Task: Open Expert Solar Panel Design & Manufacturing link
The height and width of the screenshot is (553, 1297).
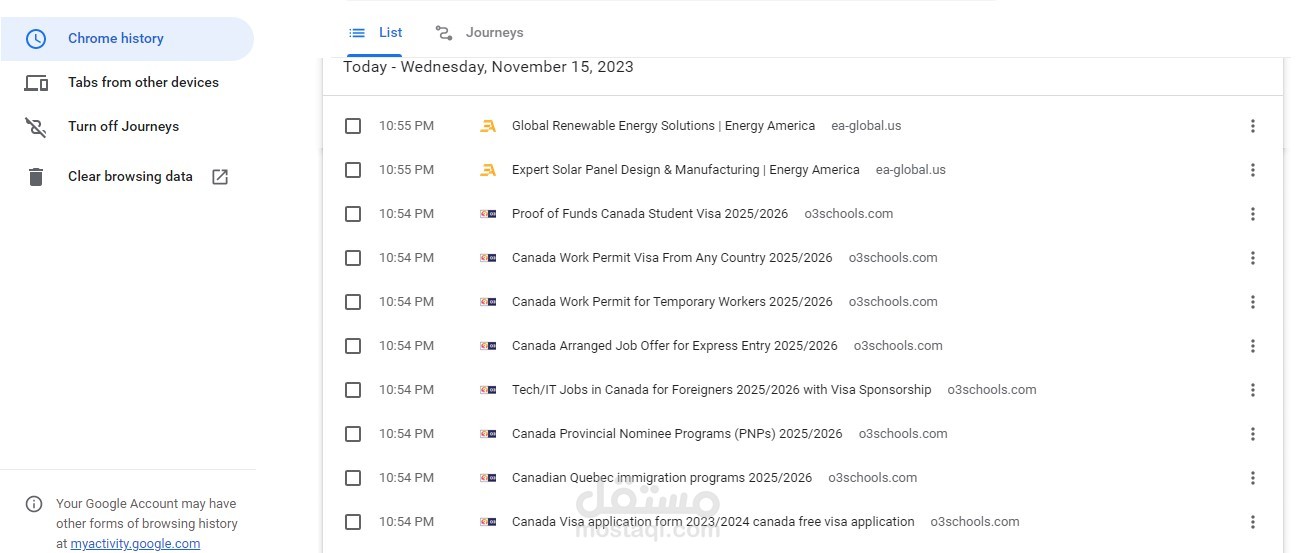Action: click(x=685, y=170)
